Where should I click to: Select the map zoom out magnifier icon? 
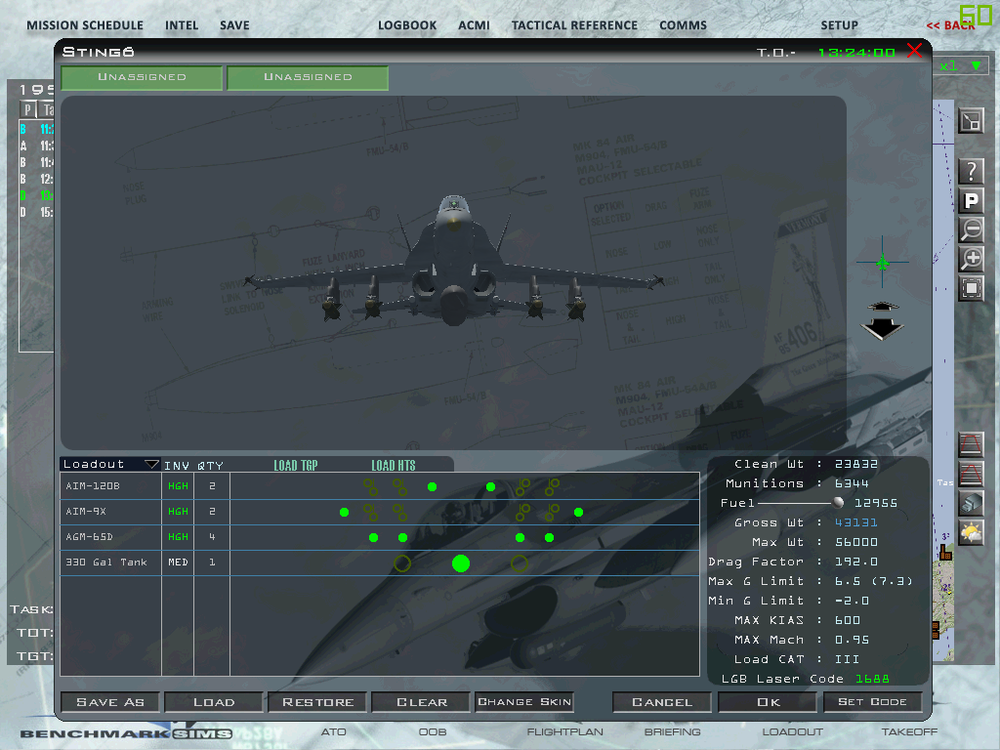970,229
